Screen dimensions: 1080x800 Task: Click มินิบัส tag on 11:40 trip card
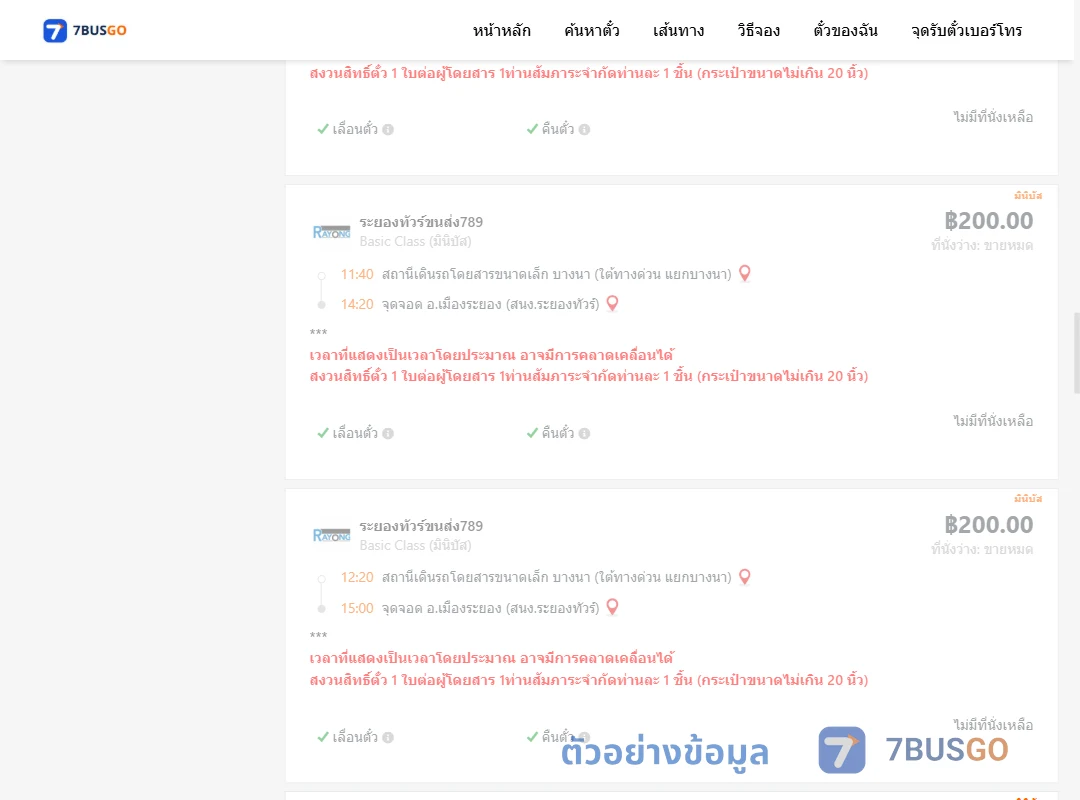(1028, 196)
